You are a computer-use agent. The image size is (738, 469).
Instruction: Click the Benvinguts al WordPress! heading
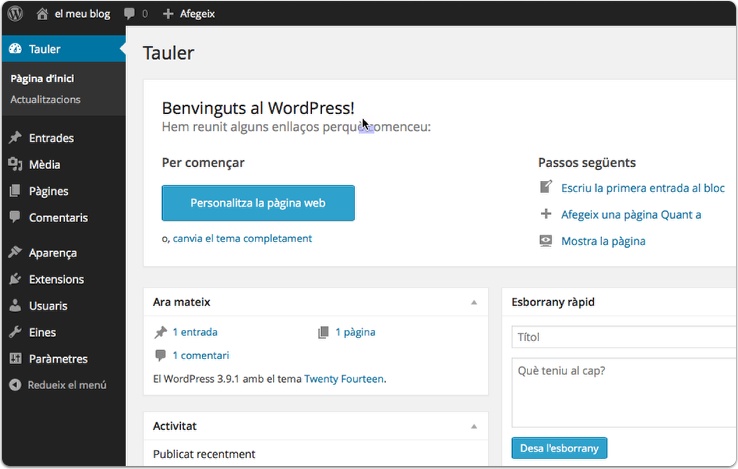[x=258, y=108]
